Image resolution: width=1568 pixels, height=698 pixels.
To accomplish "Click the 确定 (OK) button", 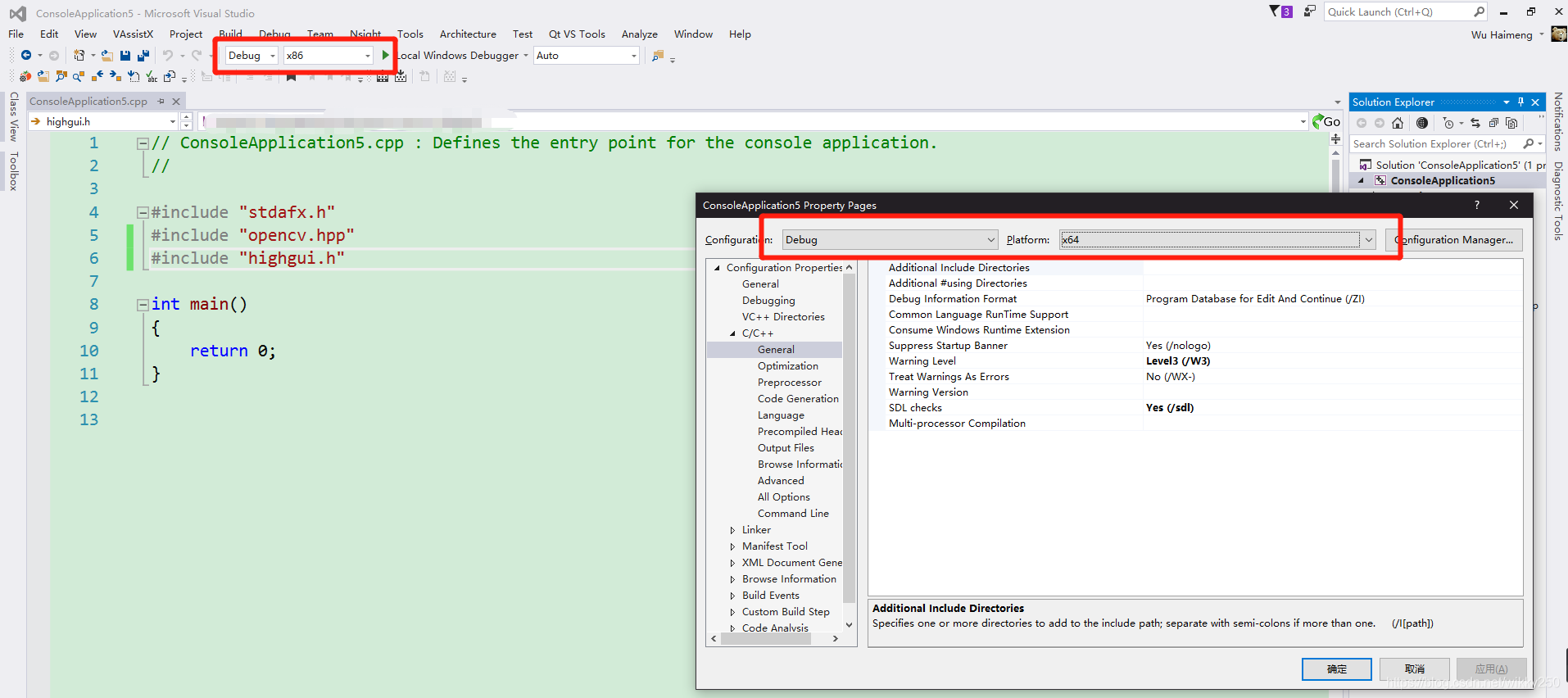I will pyautogui.click(x=1337, y=669).
